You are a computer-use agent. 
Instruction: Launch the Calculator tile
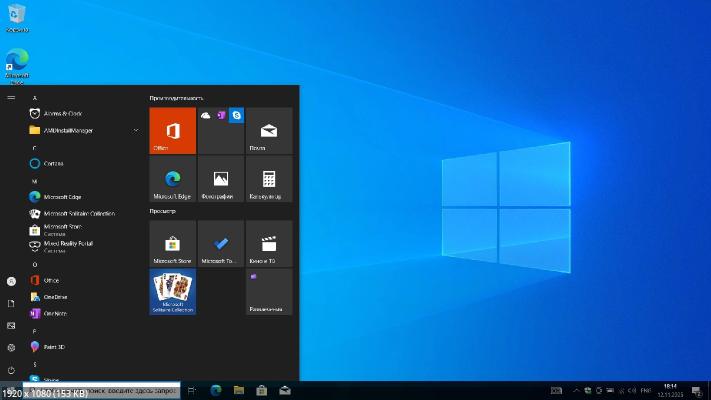click(x=269, y=180)
